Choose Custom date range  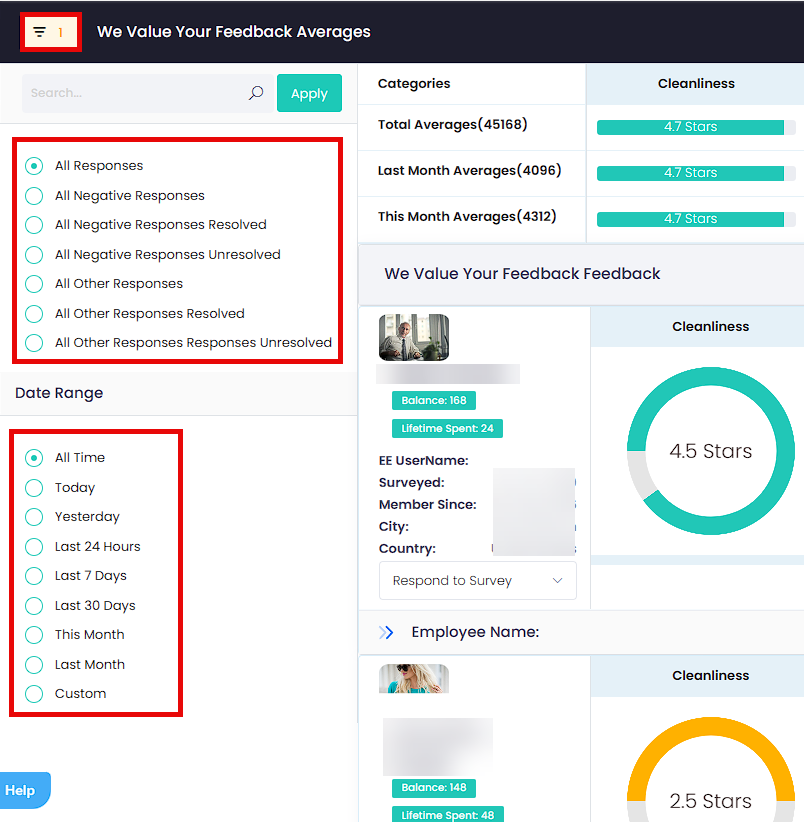coord(34,694)
